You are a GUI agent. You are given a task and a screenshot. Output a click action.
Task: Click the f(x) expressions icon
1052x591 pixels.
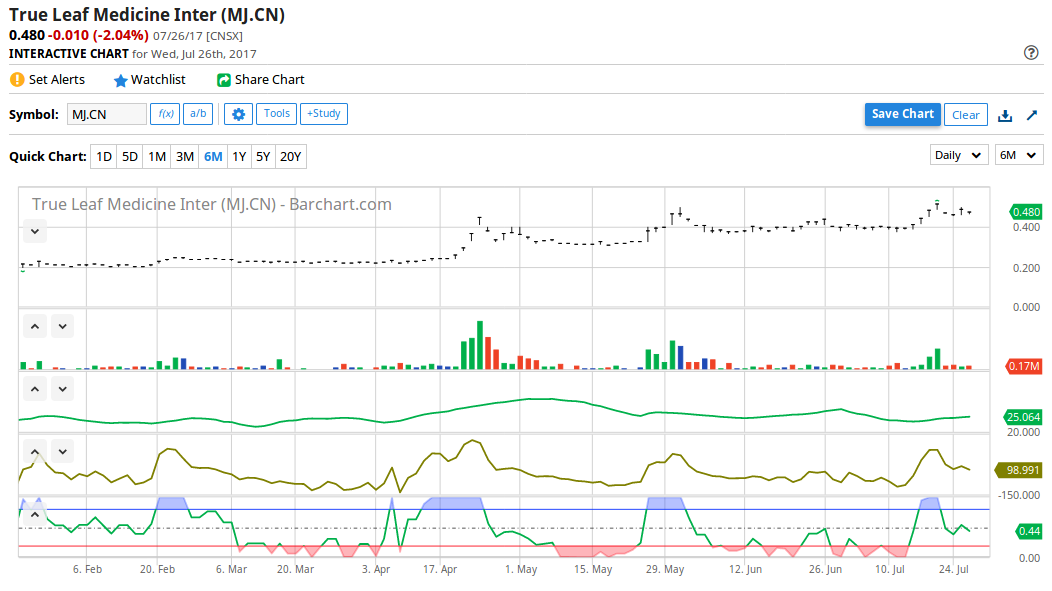[164, 114]
